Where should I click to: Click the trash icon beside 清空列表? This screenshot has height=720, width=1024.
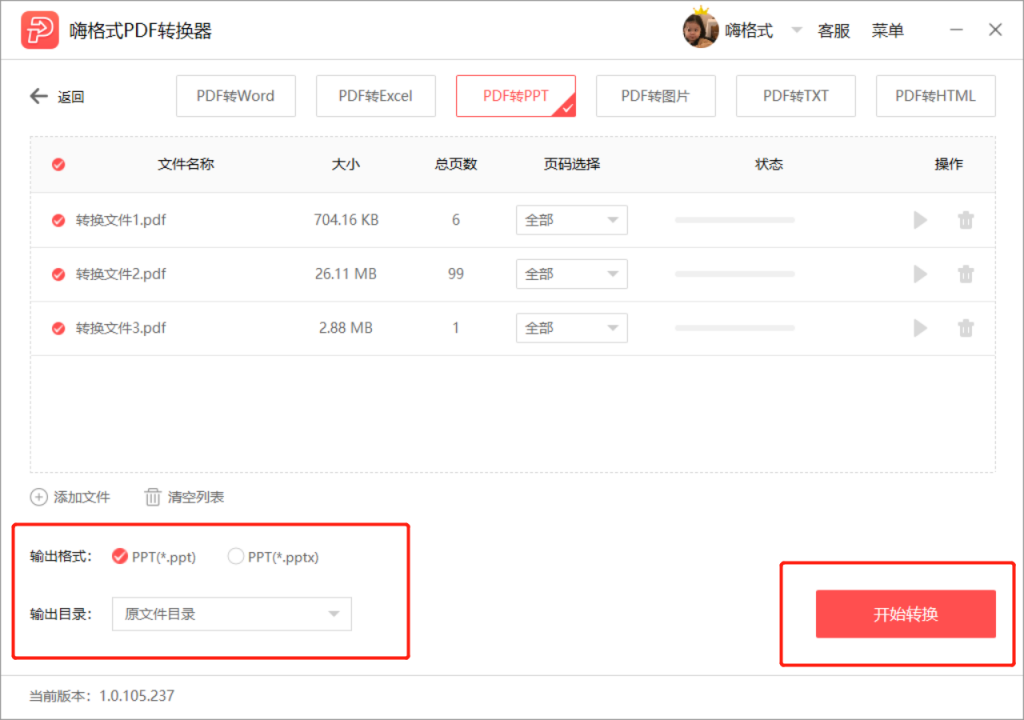tap(152, 497)
